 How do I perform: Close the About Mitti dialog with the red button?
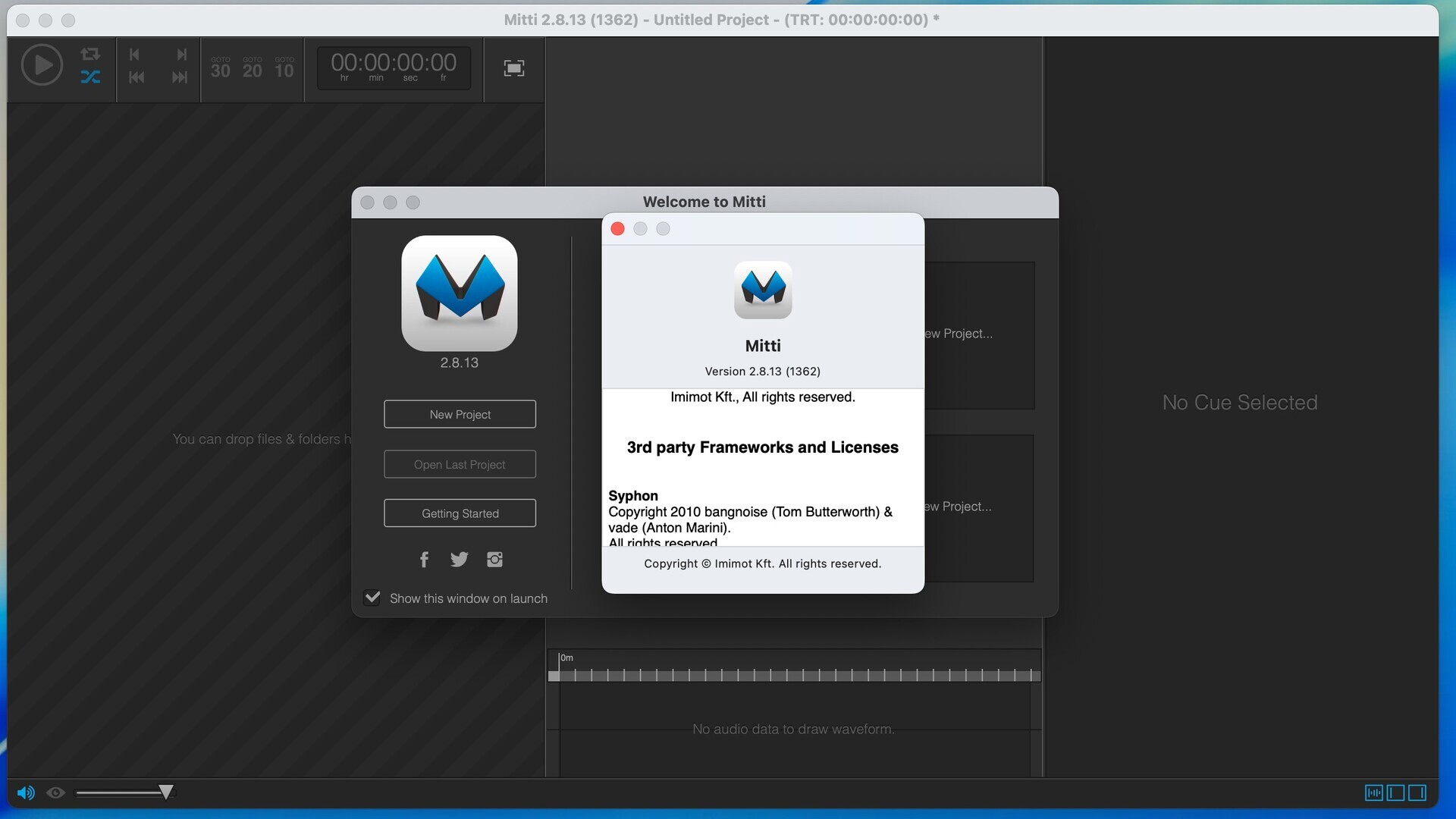[617, 229]
